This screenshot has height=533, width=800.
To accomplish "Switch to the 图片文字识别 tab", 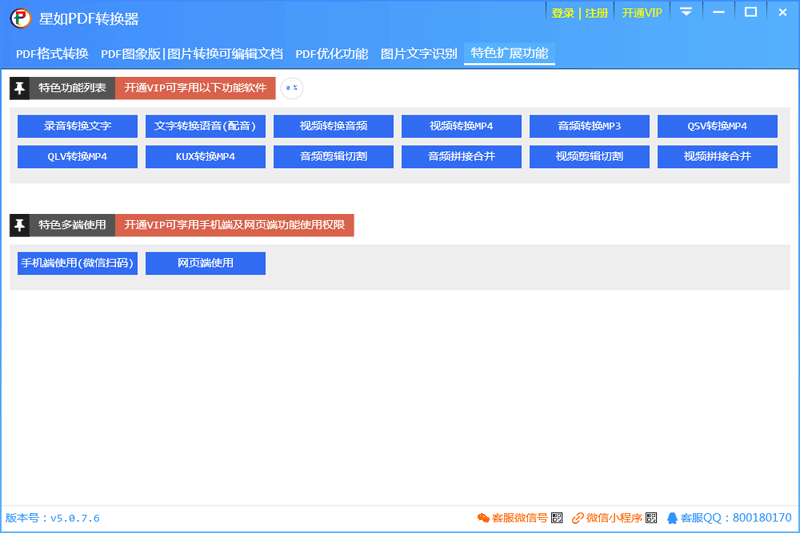I will (418, 54).
